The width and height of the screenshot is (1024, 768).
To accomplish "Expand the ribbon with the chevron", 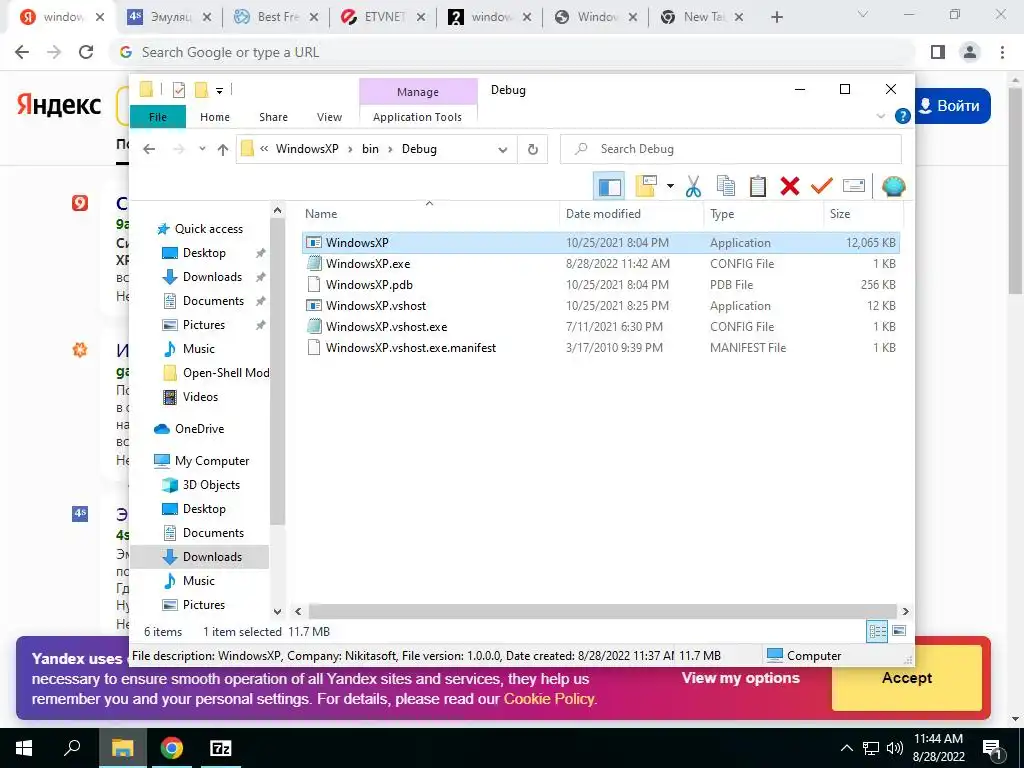I will click(880, 116).
